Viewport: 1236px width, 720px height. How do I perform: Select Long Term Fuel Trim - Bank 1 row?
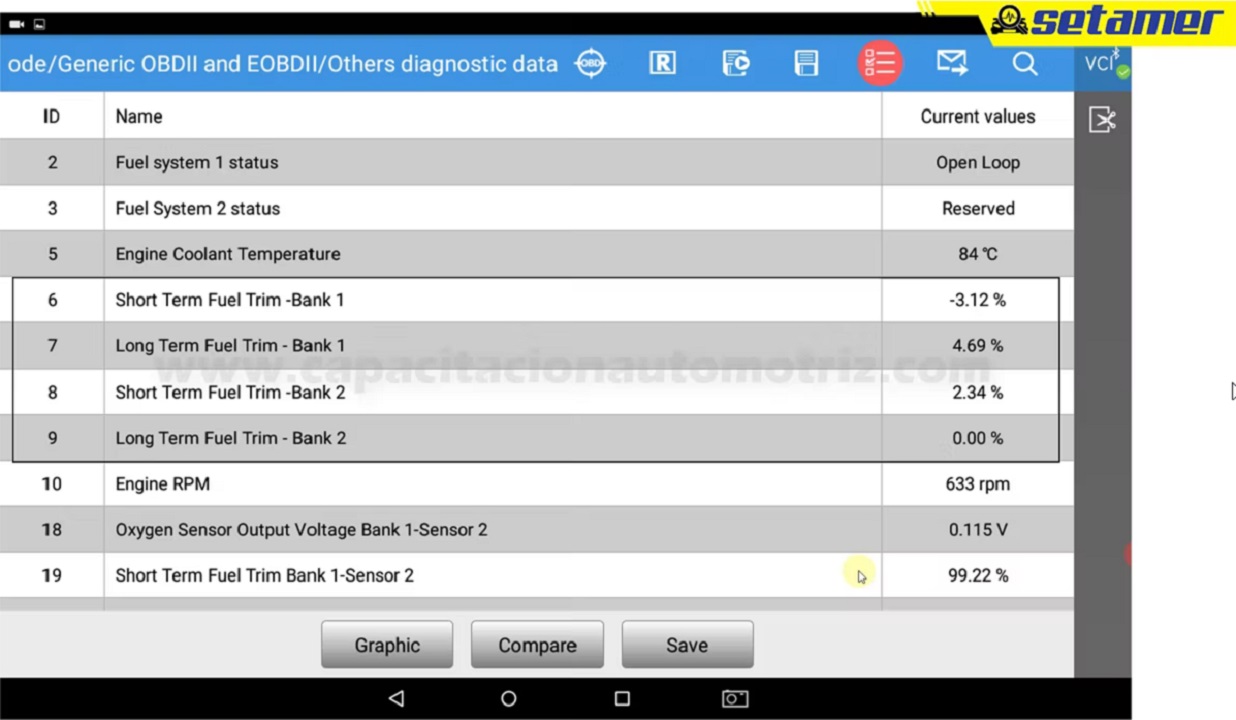point(537,346)
